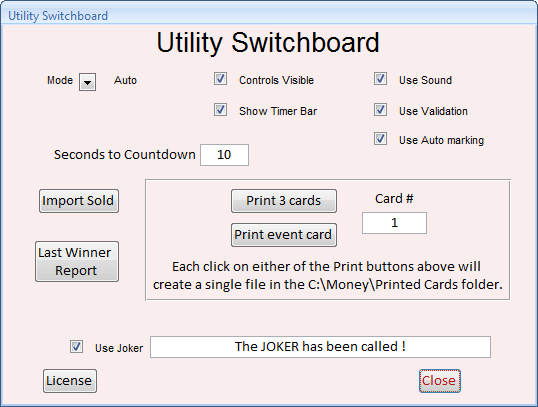The height and width of the screenshot is (407, 538).
Task: Click the Utility Switchboard window title bar text
Action: 58,16
